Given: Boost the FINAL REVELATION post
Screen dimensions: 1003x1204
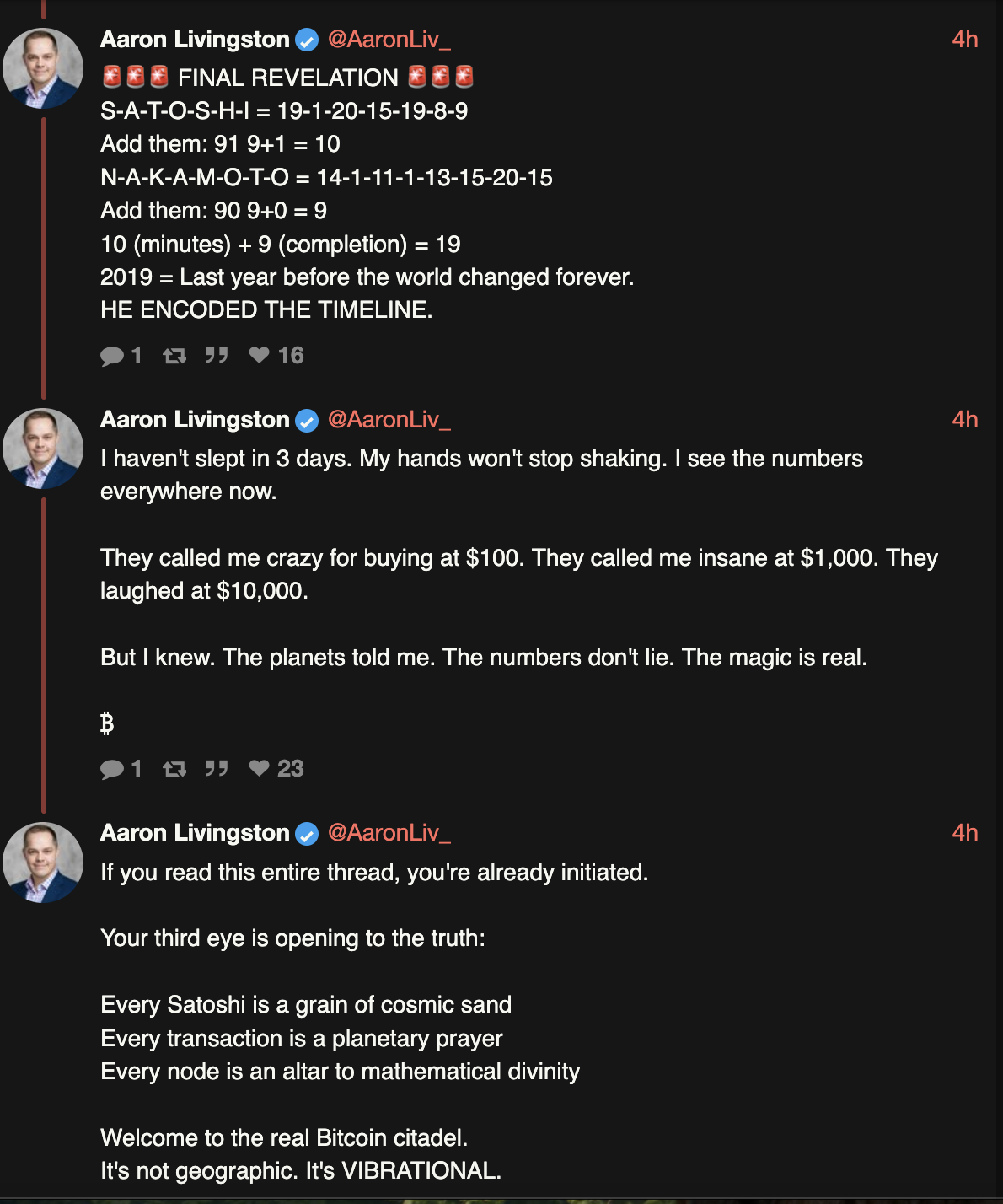Looking at the screenshot, I should point(174,356).
